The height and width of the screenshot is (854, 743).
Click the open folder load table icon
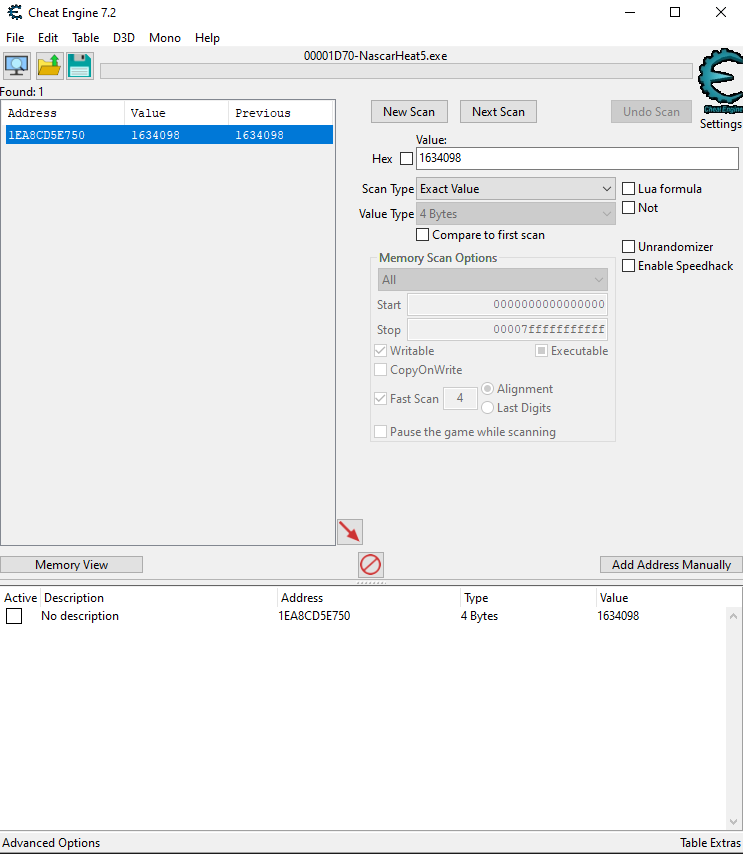click(x=49, y=66)
